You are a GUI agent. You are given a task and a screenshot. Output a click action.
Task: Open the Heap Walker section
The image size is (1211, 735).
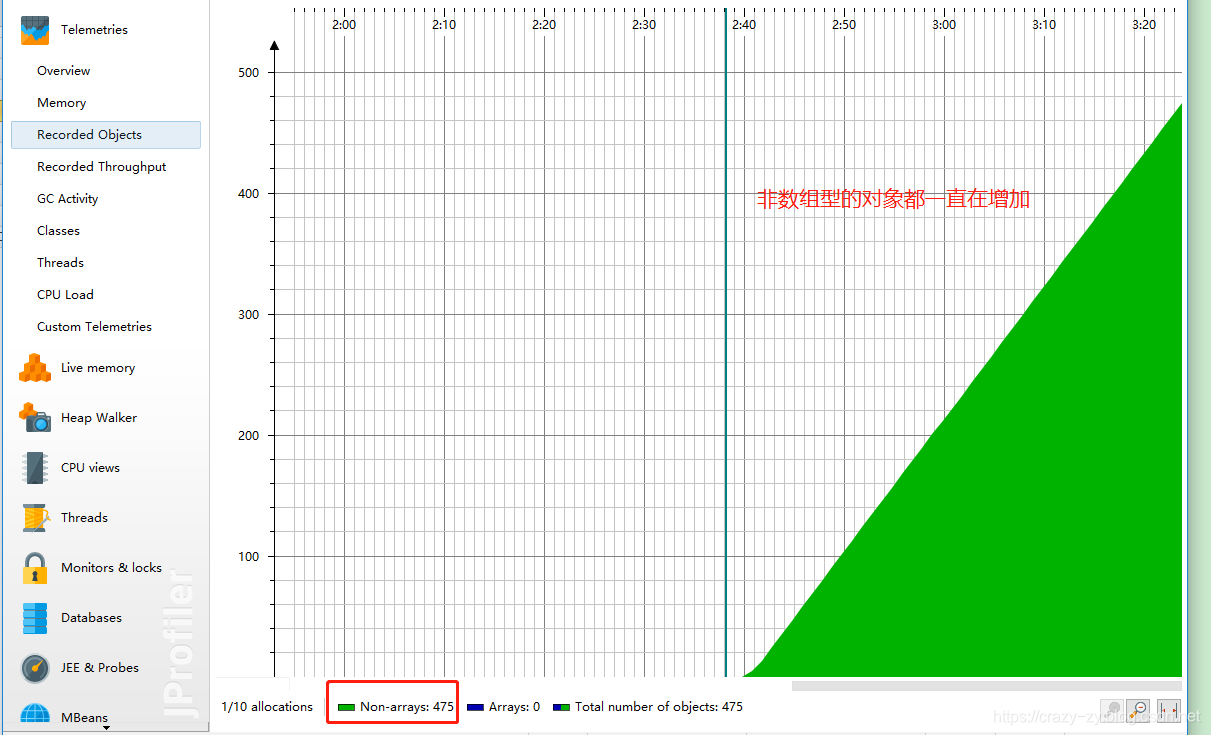pyautogui.click(x=99, y=418)
